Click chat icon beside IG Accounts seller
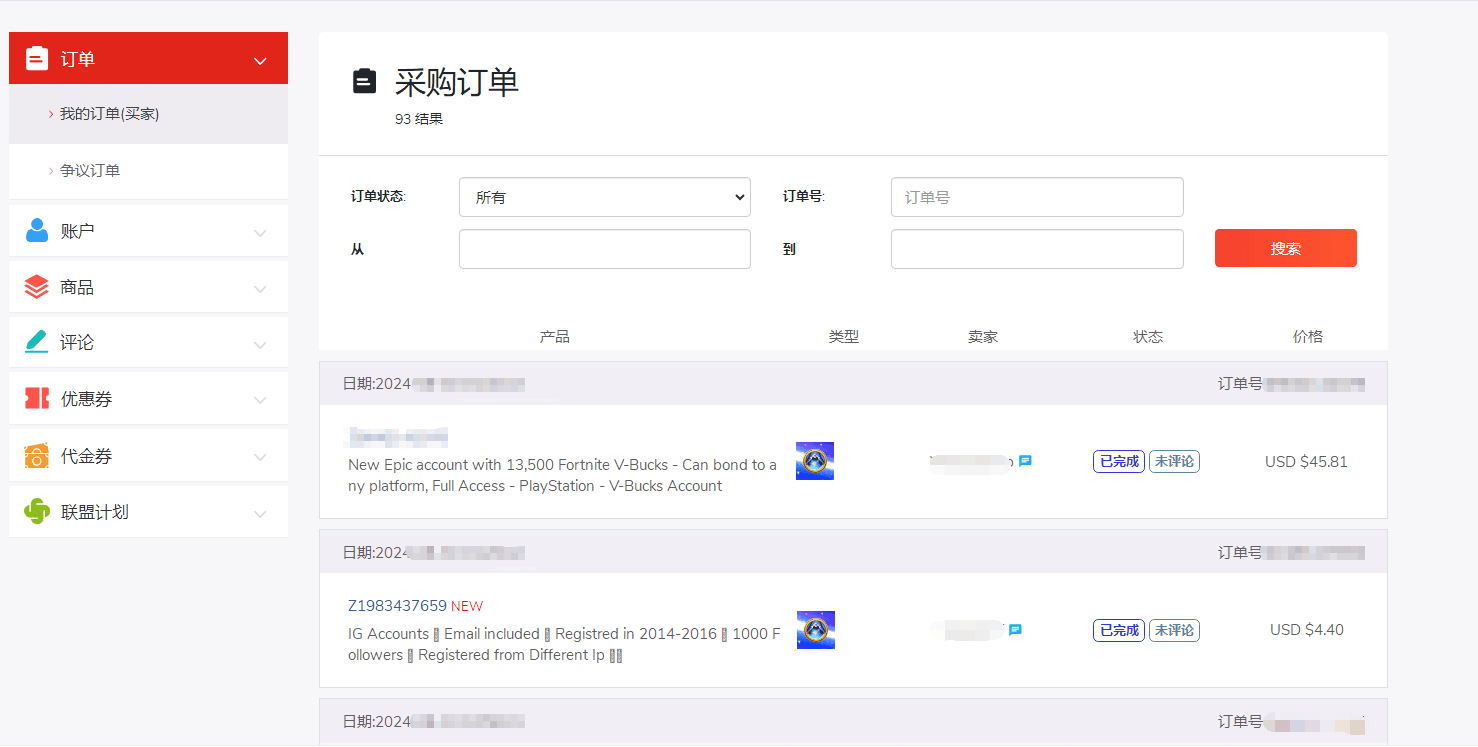The image size is (1478, 747). point(1015,630)
